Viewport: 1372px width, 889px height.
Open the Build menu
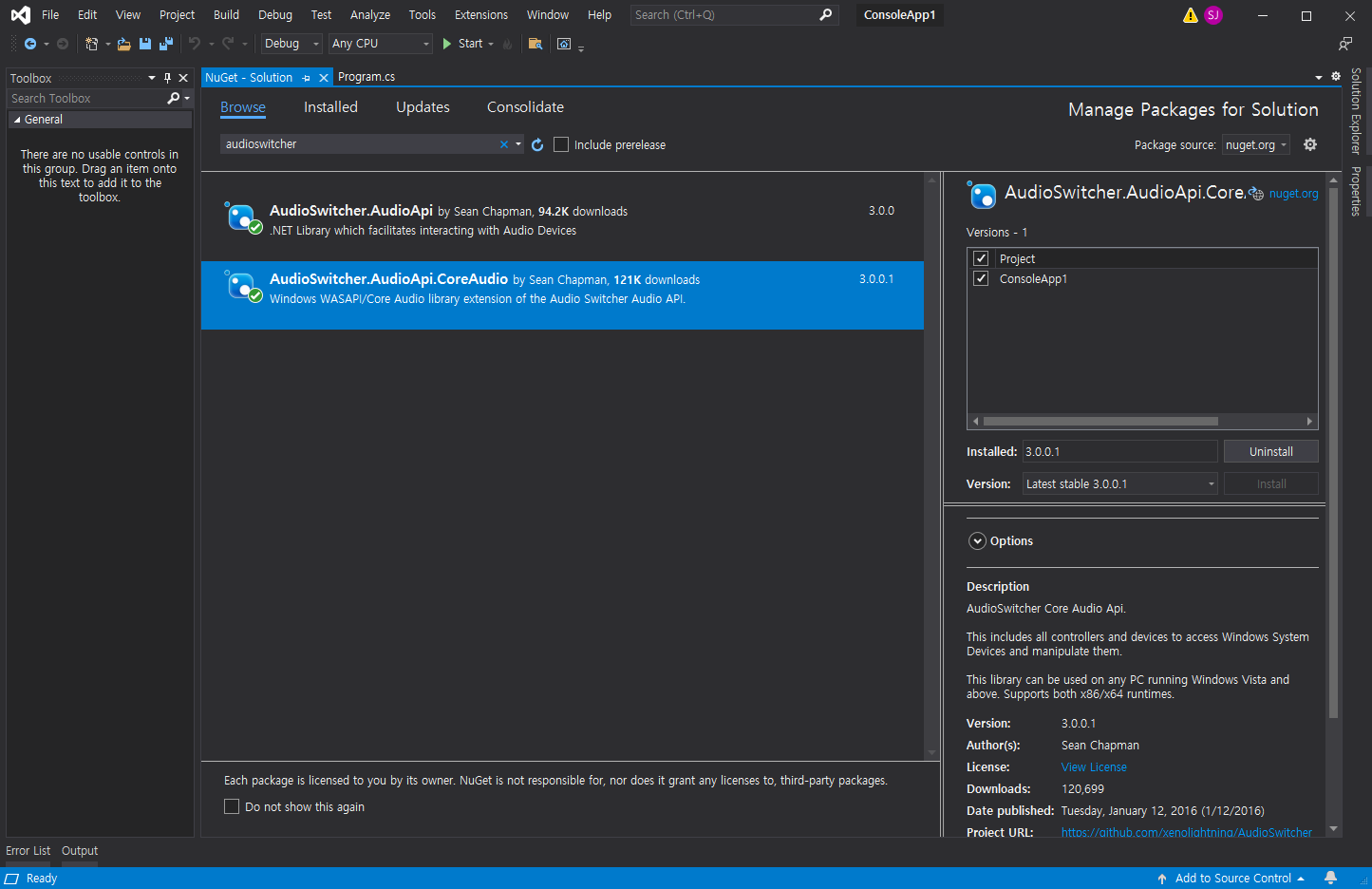[x=226, y=15]
